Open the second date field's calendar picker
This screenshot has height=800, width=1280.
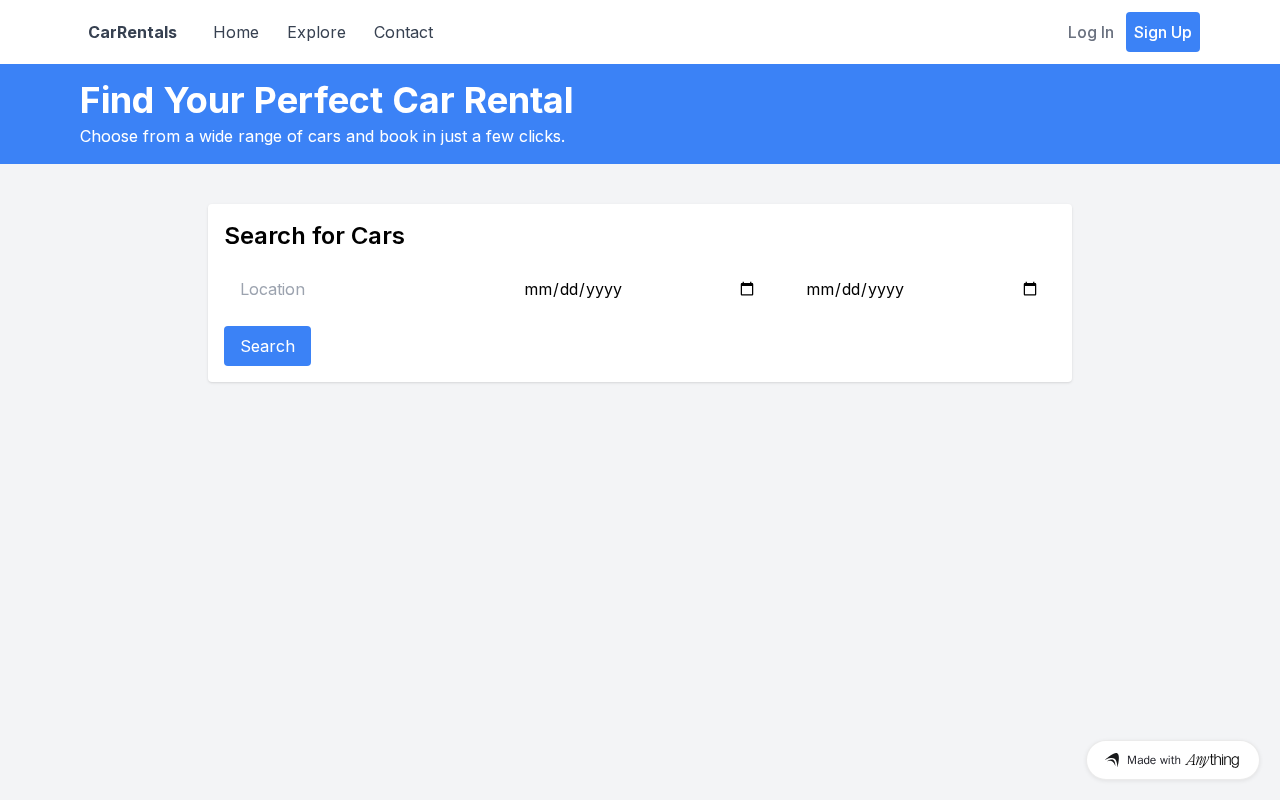coord(1030,289)
